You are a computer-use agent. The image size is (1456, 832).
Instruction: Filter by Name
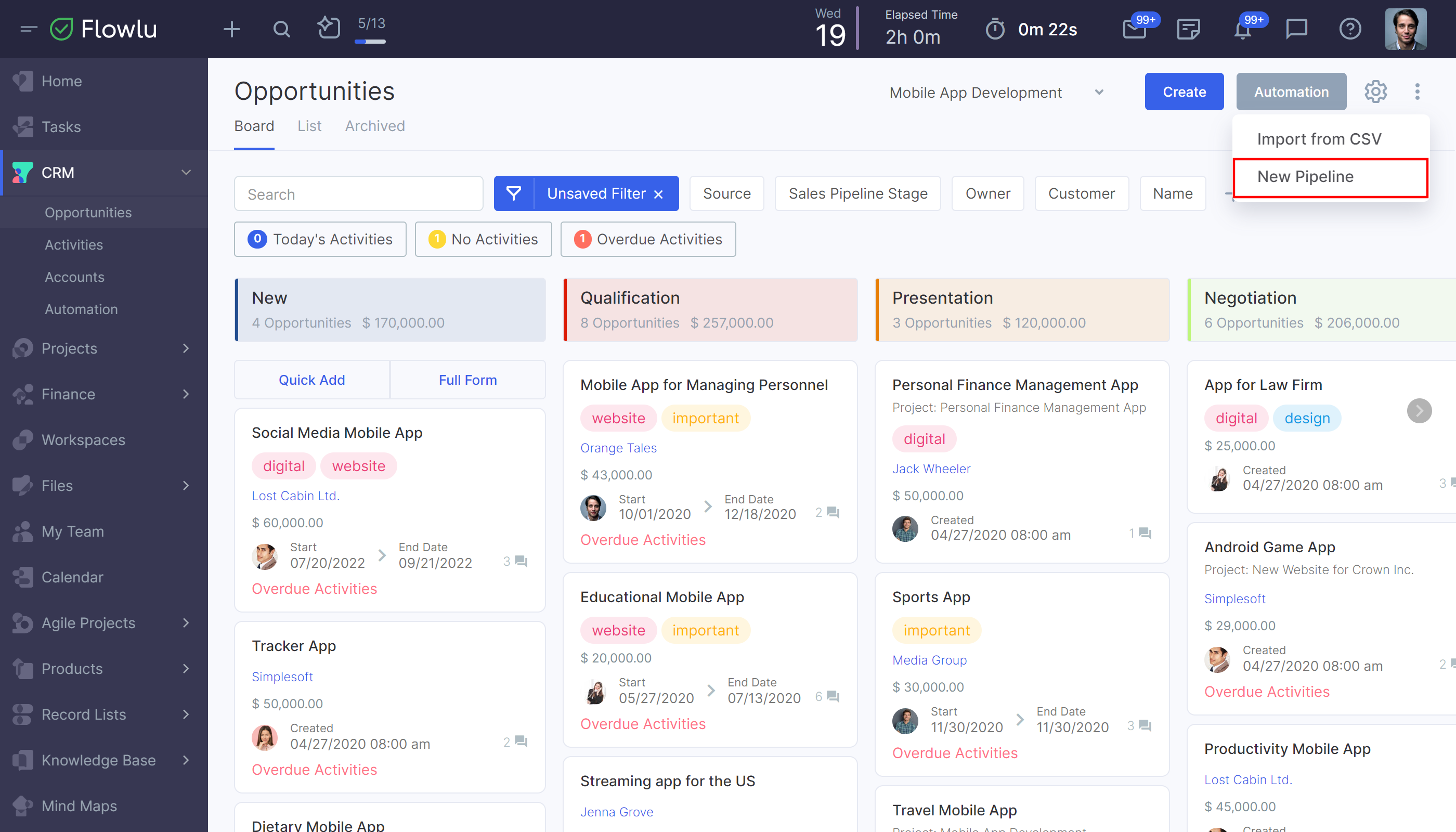pyautogui.click(x=1173, y=194)
